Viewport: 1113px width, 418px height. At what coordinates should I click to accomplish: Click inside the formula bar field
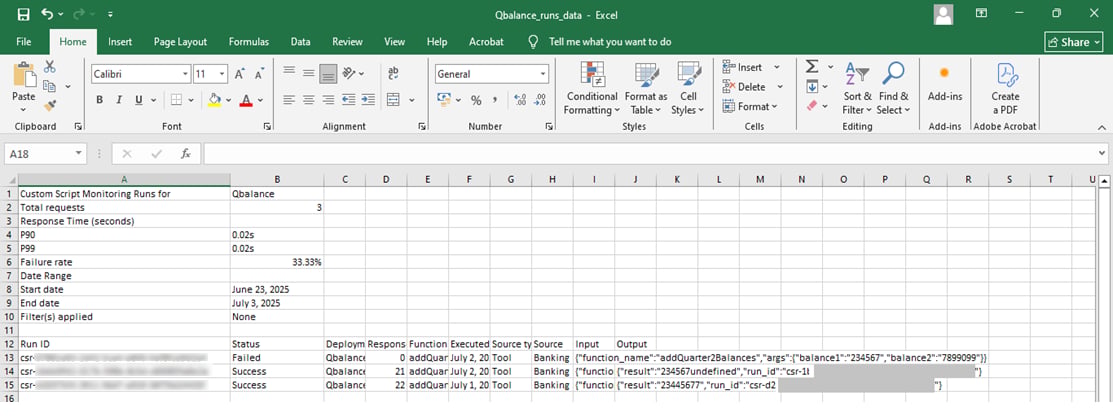pyautogui.click(x=649, y=153)
